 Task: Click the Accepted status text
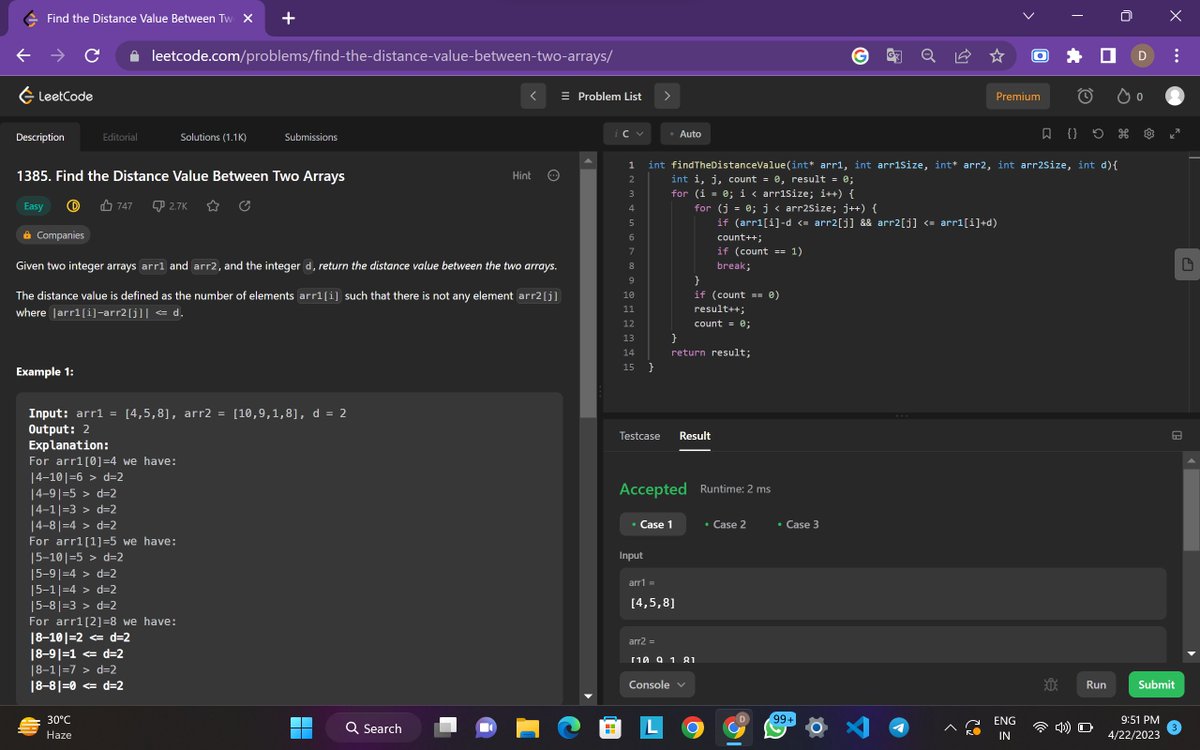pyautogui.click(x=653, y=489)
